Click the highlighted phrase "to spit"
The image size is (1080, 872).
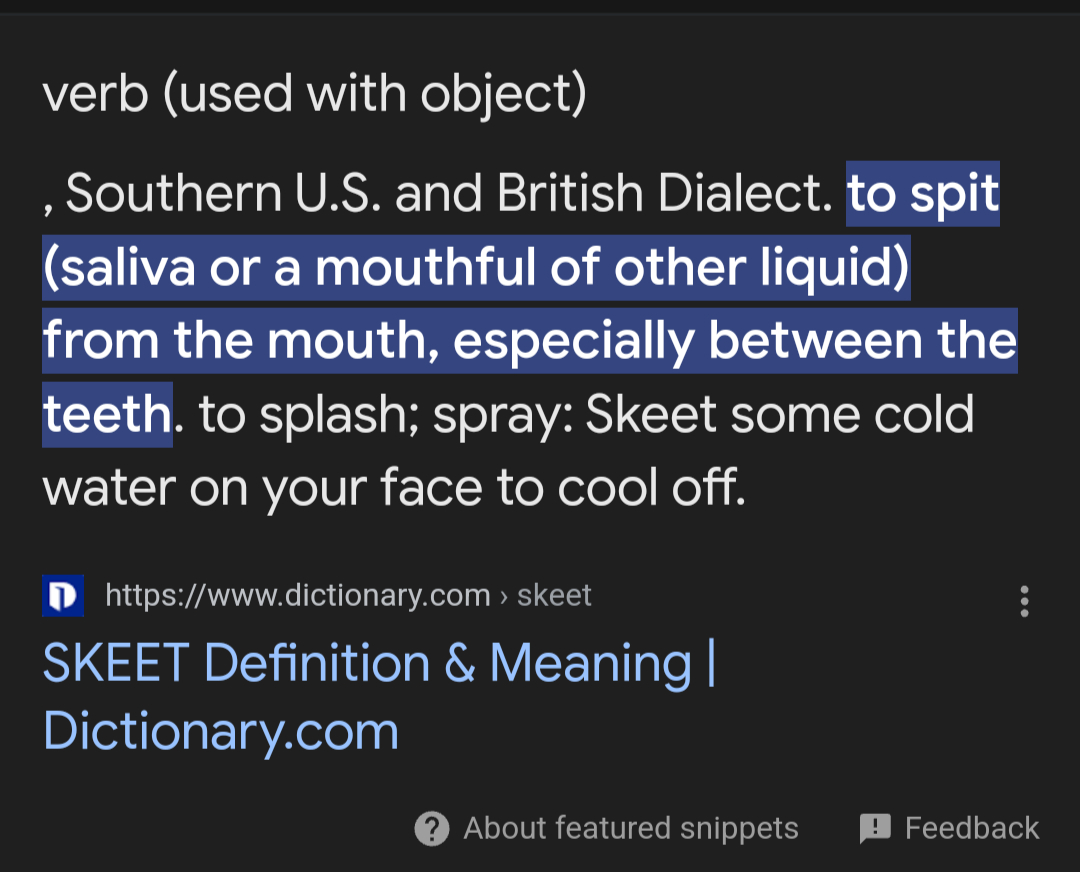[x=923, y=194]
